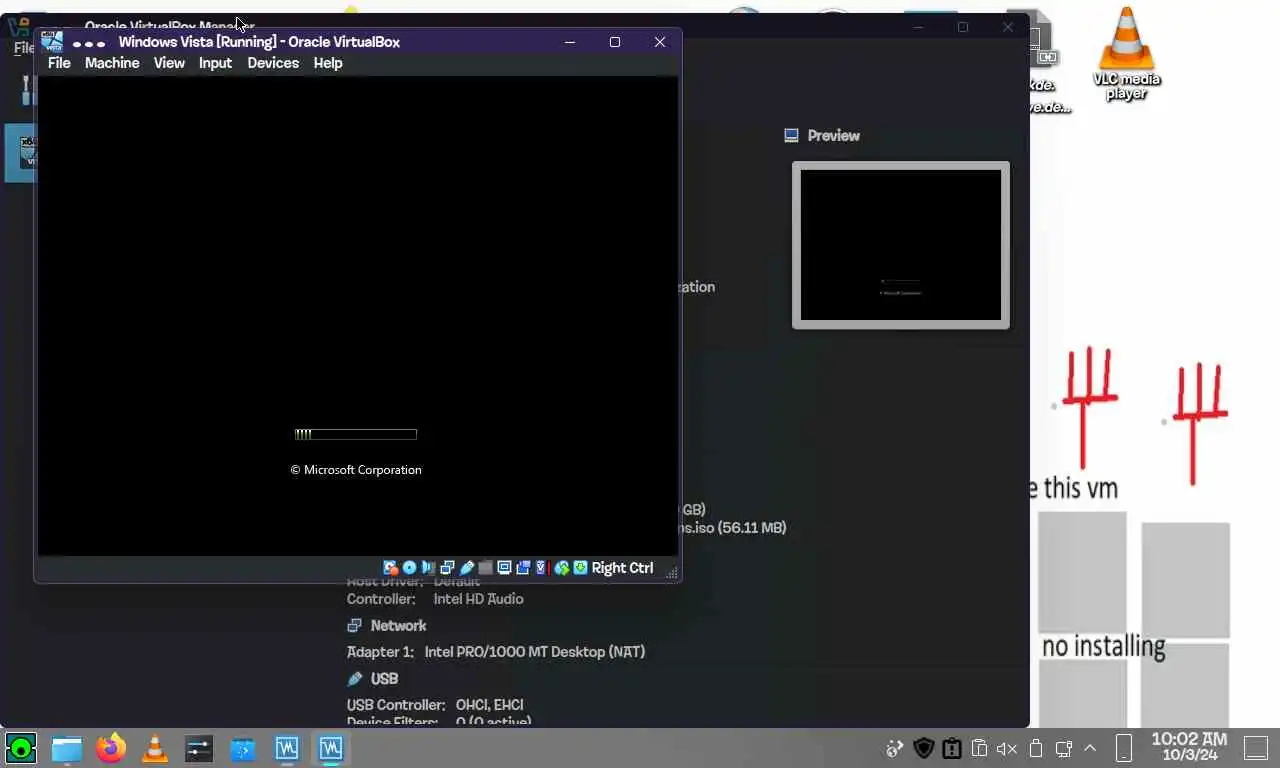Click the USB section pen icon in Manager
This screenshot has height=768, width=1280.
pos(354,678)
